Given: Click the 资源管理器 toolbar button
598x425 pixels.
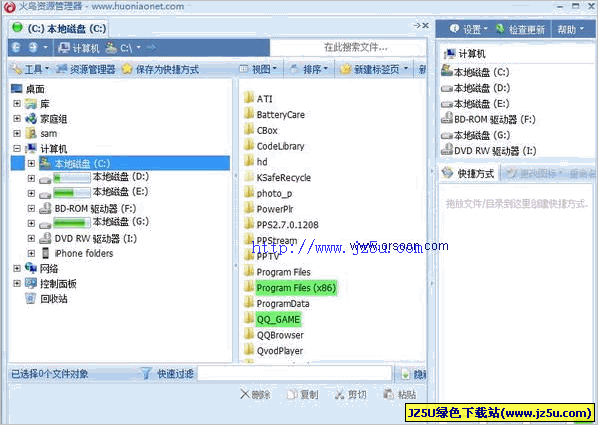Looking at the screenshot, I should pos(86,69).
